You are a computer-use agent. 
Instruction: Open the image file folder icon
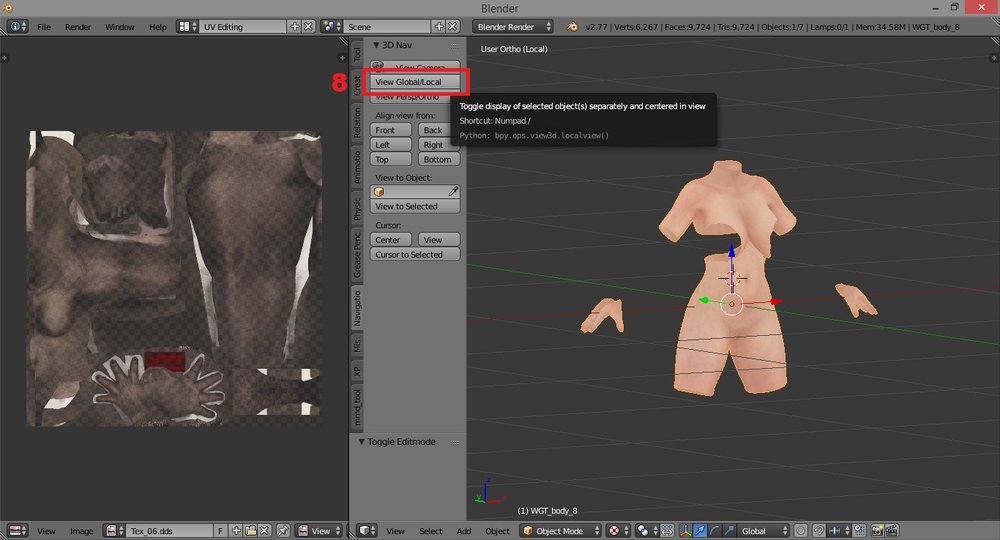tap(251, 530)
